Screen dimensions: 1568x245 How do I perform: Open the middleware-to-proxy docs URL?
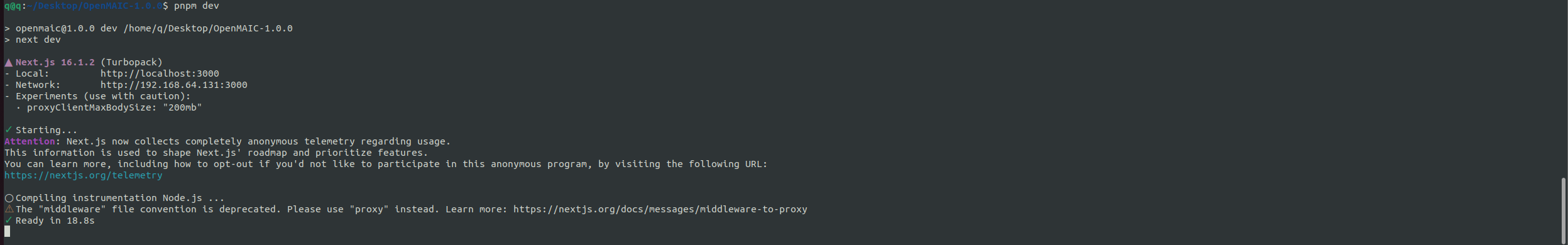660,209
